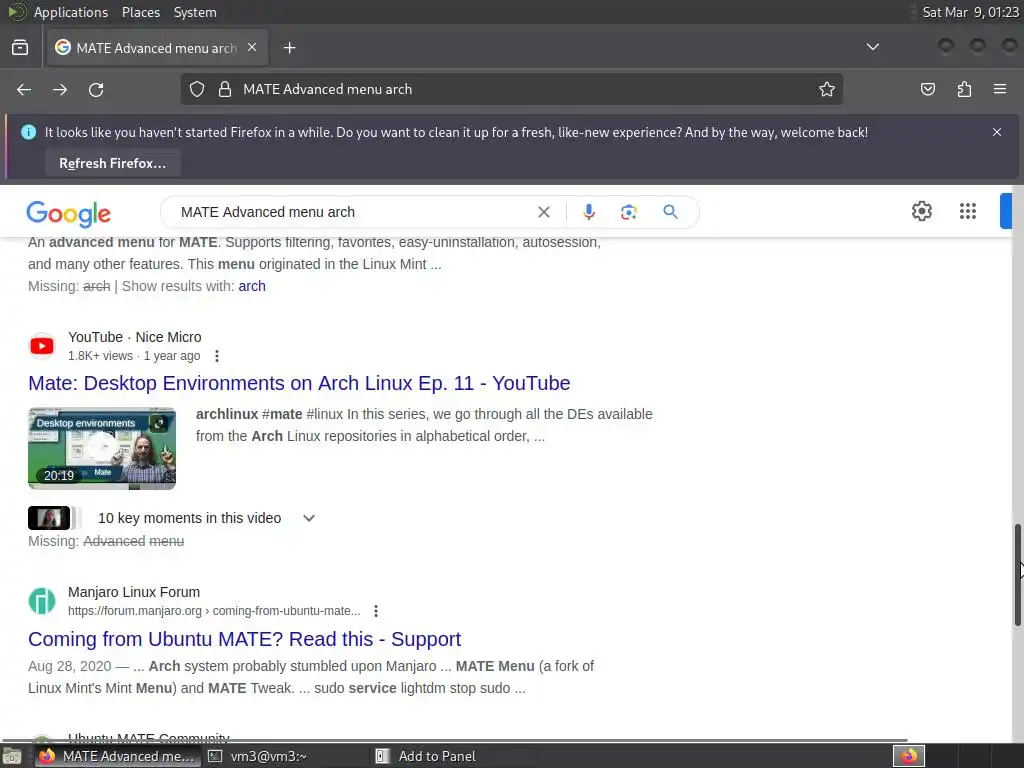1024x768 pixels.
Task: Switch to the Firefox taskbar window button
Action: (x=118, y=756)
